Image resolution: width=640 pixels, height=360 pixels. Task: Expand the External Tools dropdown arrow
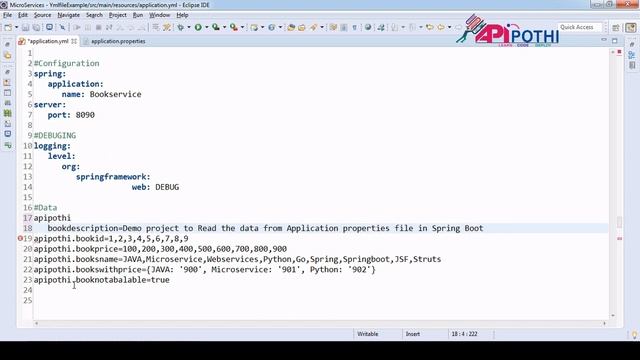(242, 27)
